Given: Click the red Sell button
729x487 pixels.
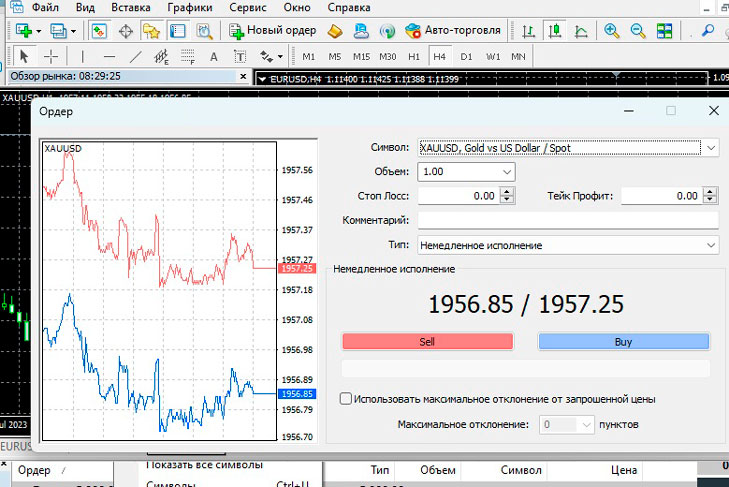Looking at the screenshot, I should click(x=427, y=341).
